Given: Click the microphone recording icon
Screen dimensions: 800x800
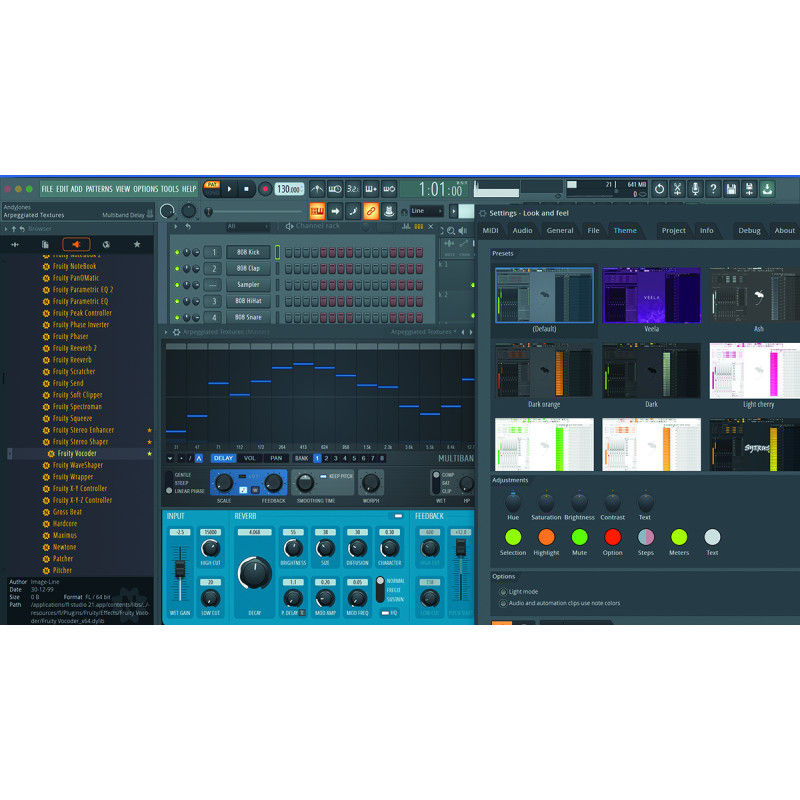Looking at the screenshot, I should tap(695, 189).
